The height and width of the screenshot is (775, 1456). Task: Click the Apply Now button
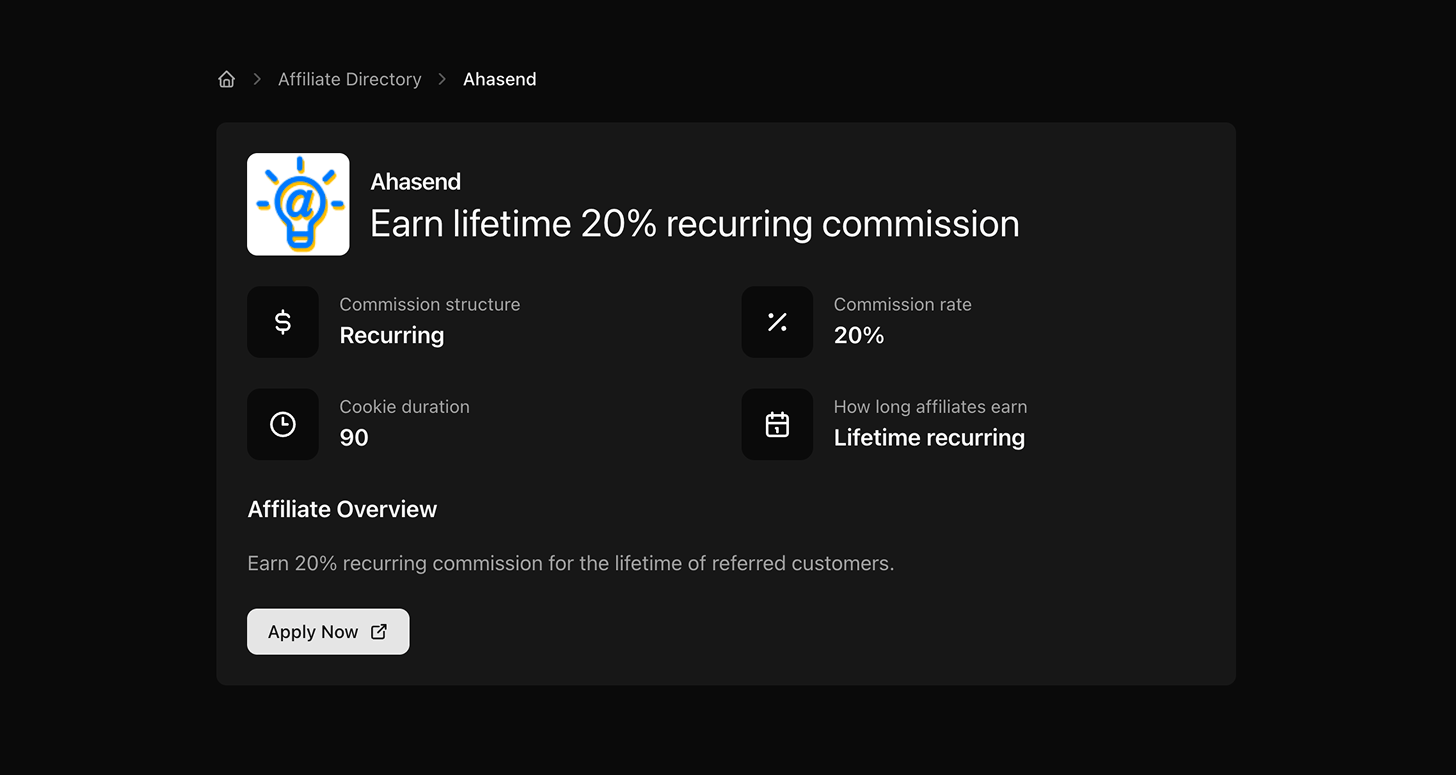click(x=328, y=631)
